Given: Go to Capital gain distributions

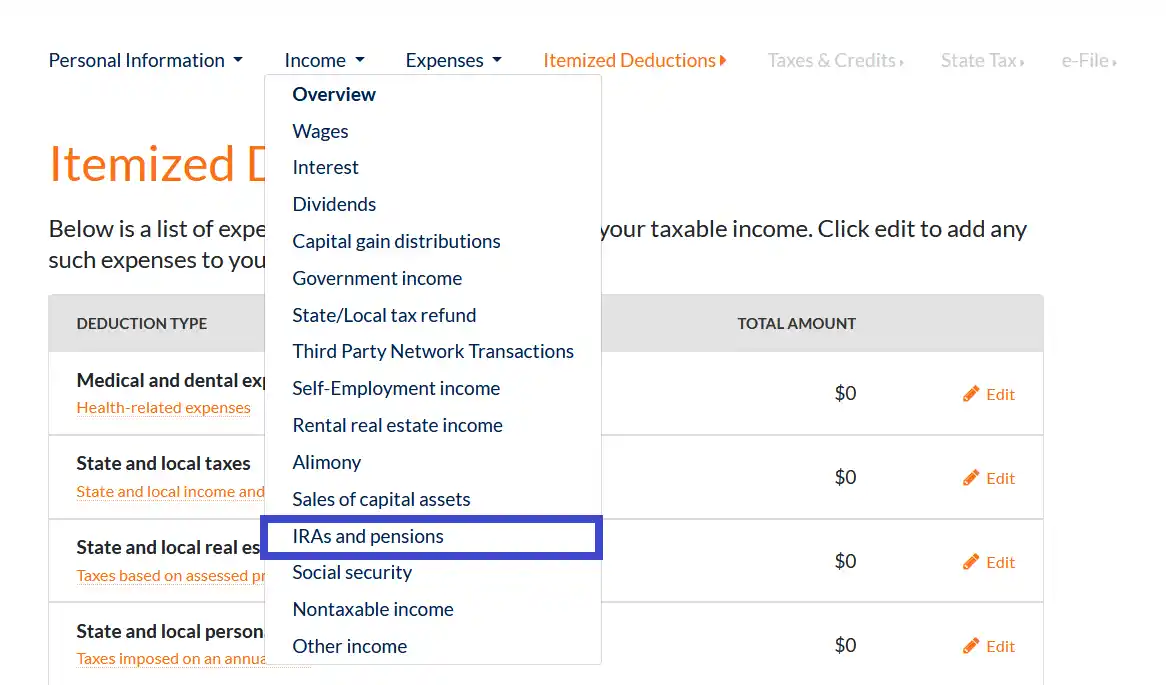Looking at the screenshot, I should [x=396, y=242].
